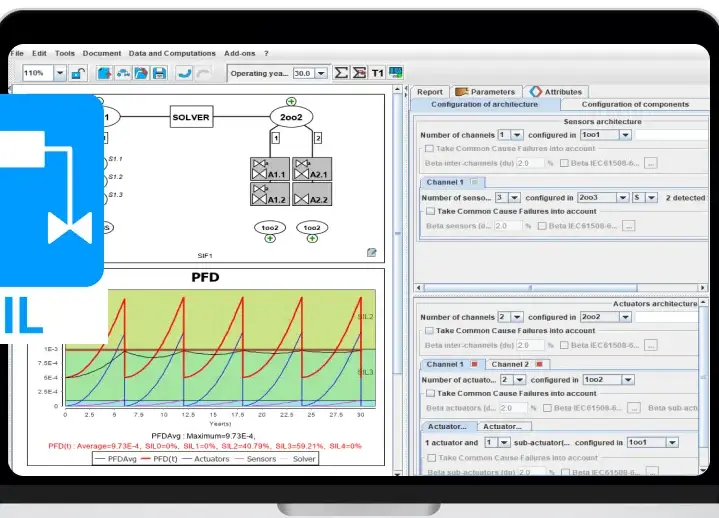The image size is (719, 518).
Task: Open the Operating years 30.0 dropdown
Action: [321, 73]
